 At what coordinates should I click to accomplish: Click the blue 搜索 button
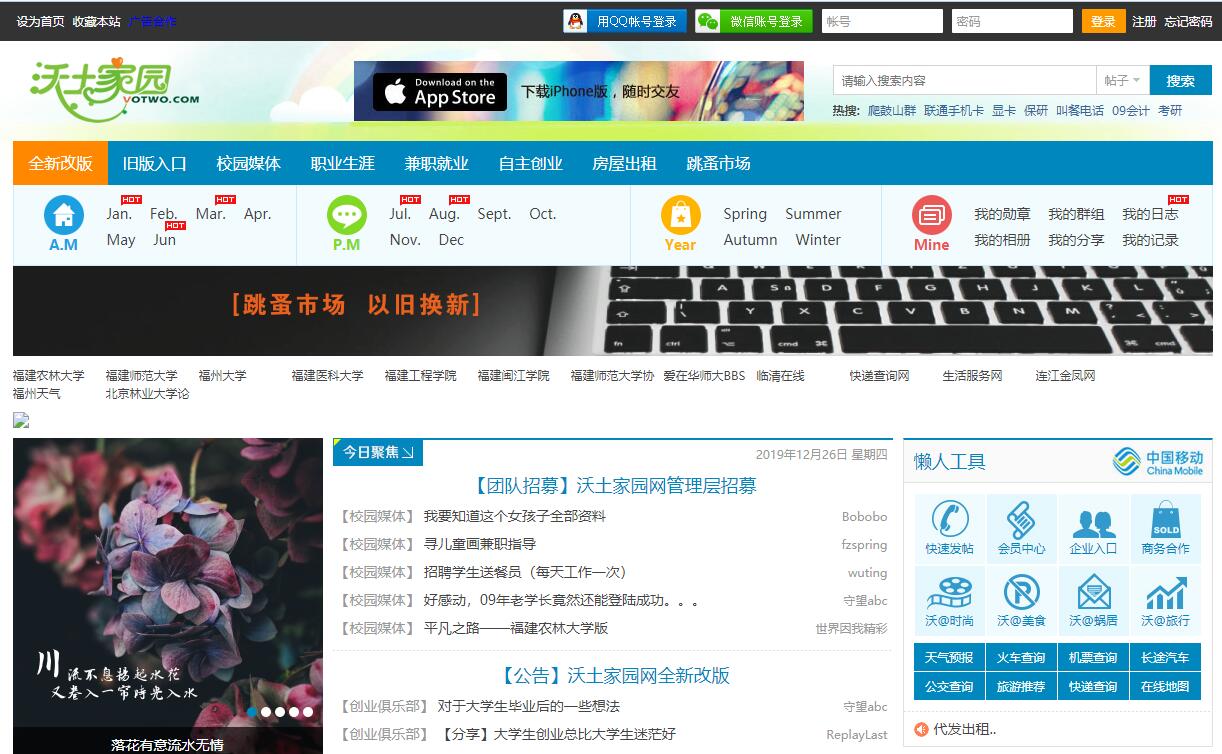[1180, 81]
